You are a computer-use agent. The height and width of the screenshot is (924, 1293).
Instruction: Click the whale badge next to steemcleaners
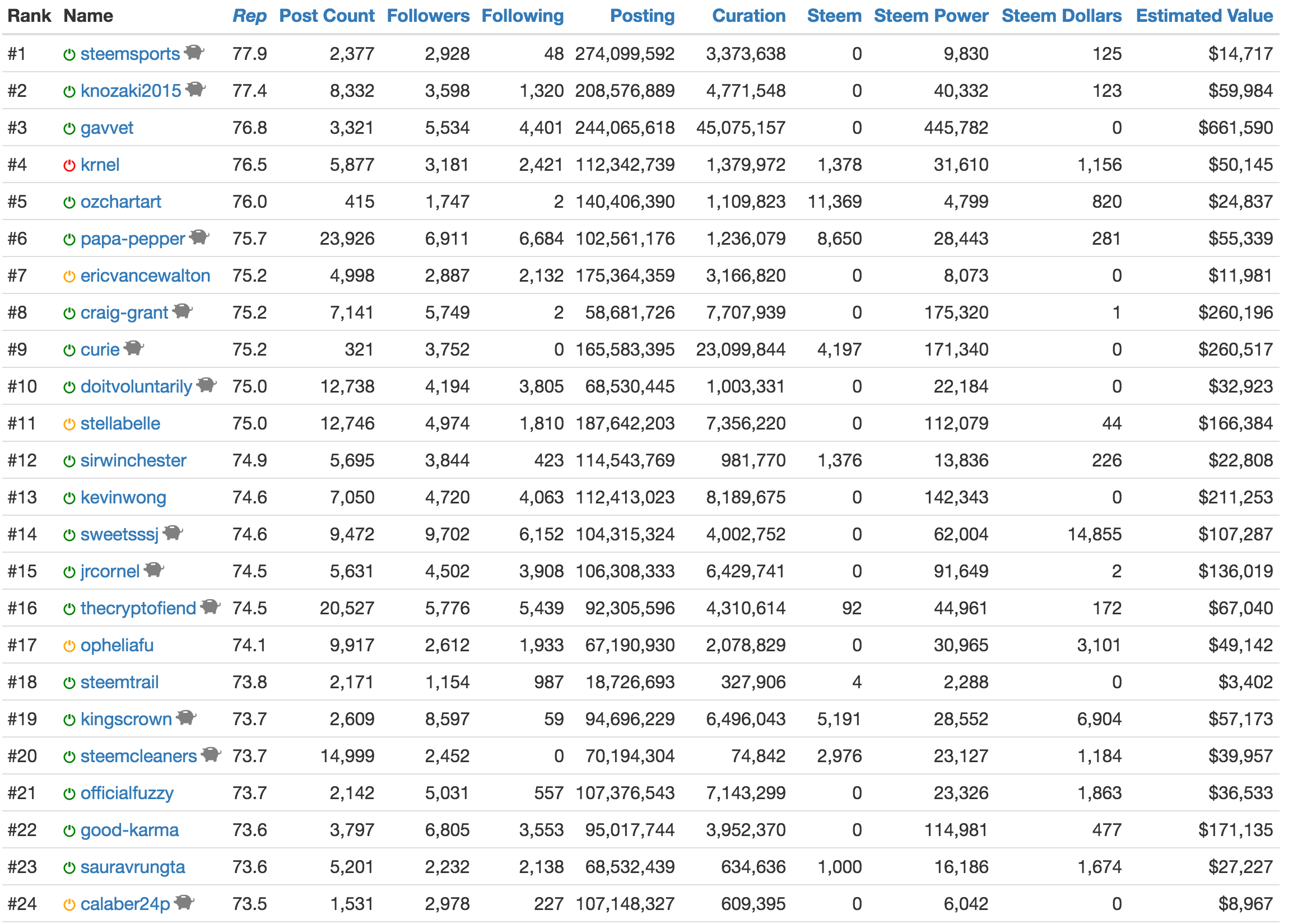click(x=211, y=755)
